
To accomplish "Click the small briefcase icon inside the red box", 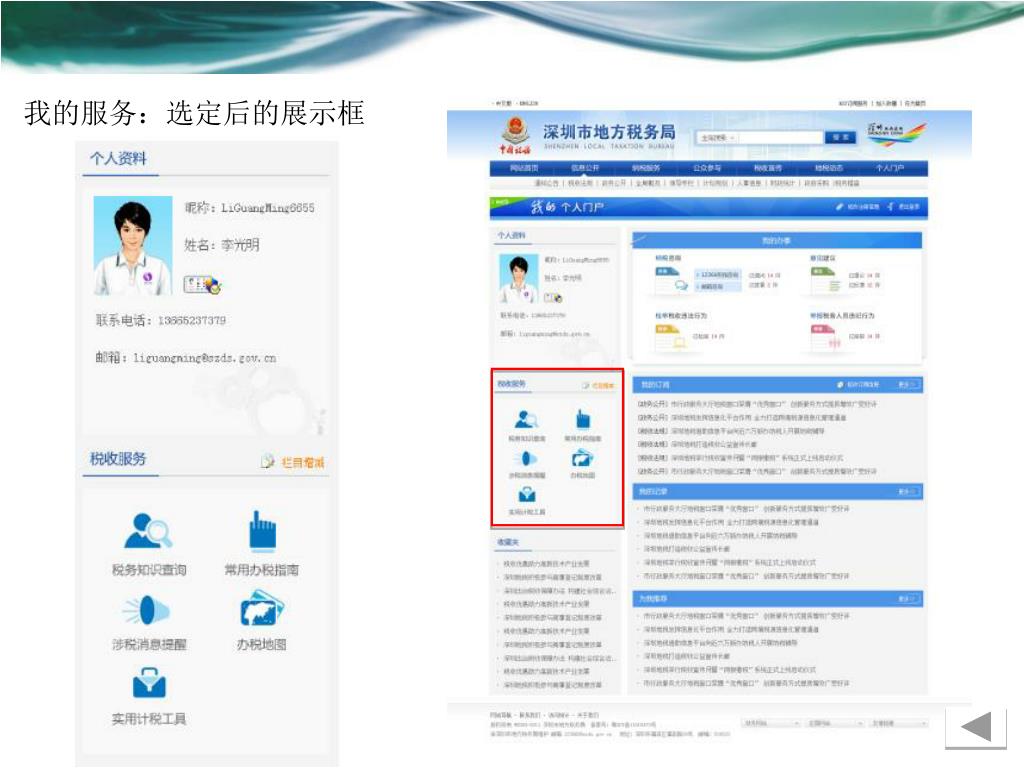I will coord(526,494).
